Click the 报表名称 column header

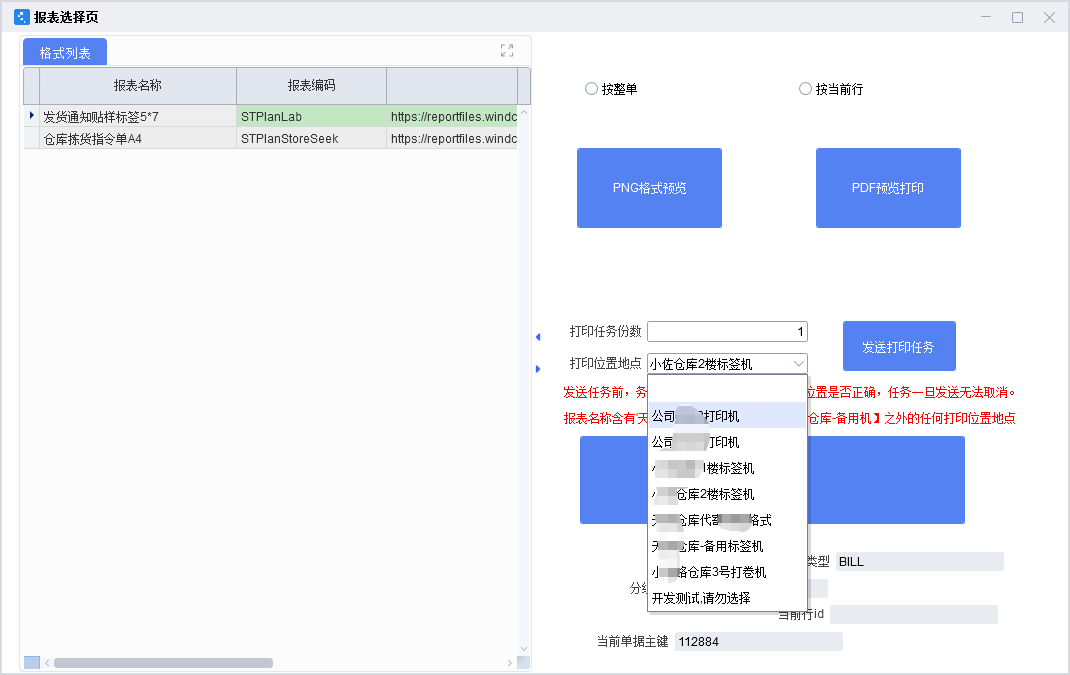pos(138,85)
